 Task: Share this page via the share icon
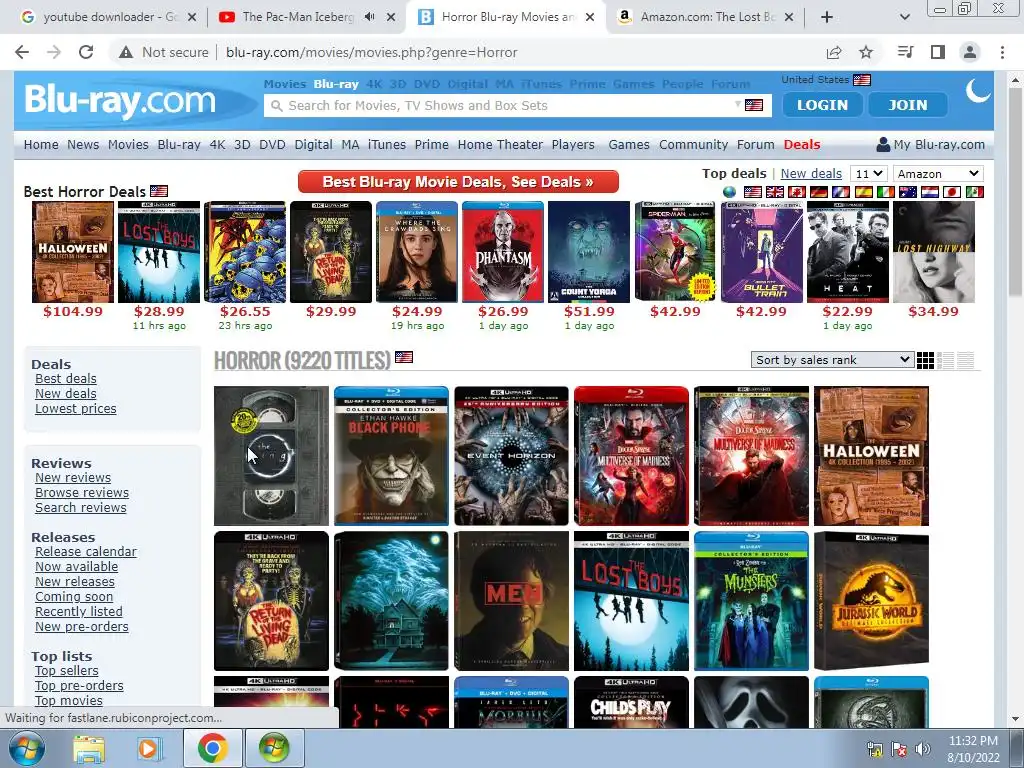pos(834,52)
